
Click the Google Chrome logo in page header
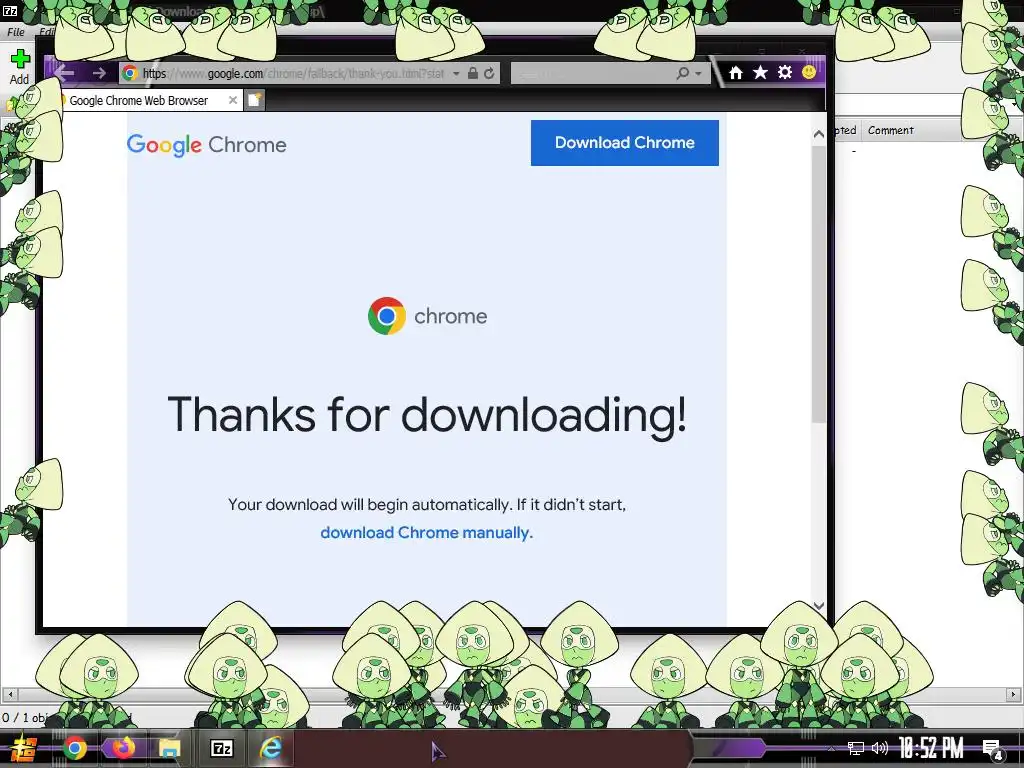click(206, 144)
